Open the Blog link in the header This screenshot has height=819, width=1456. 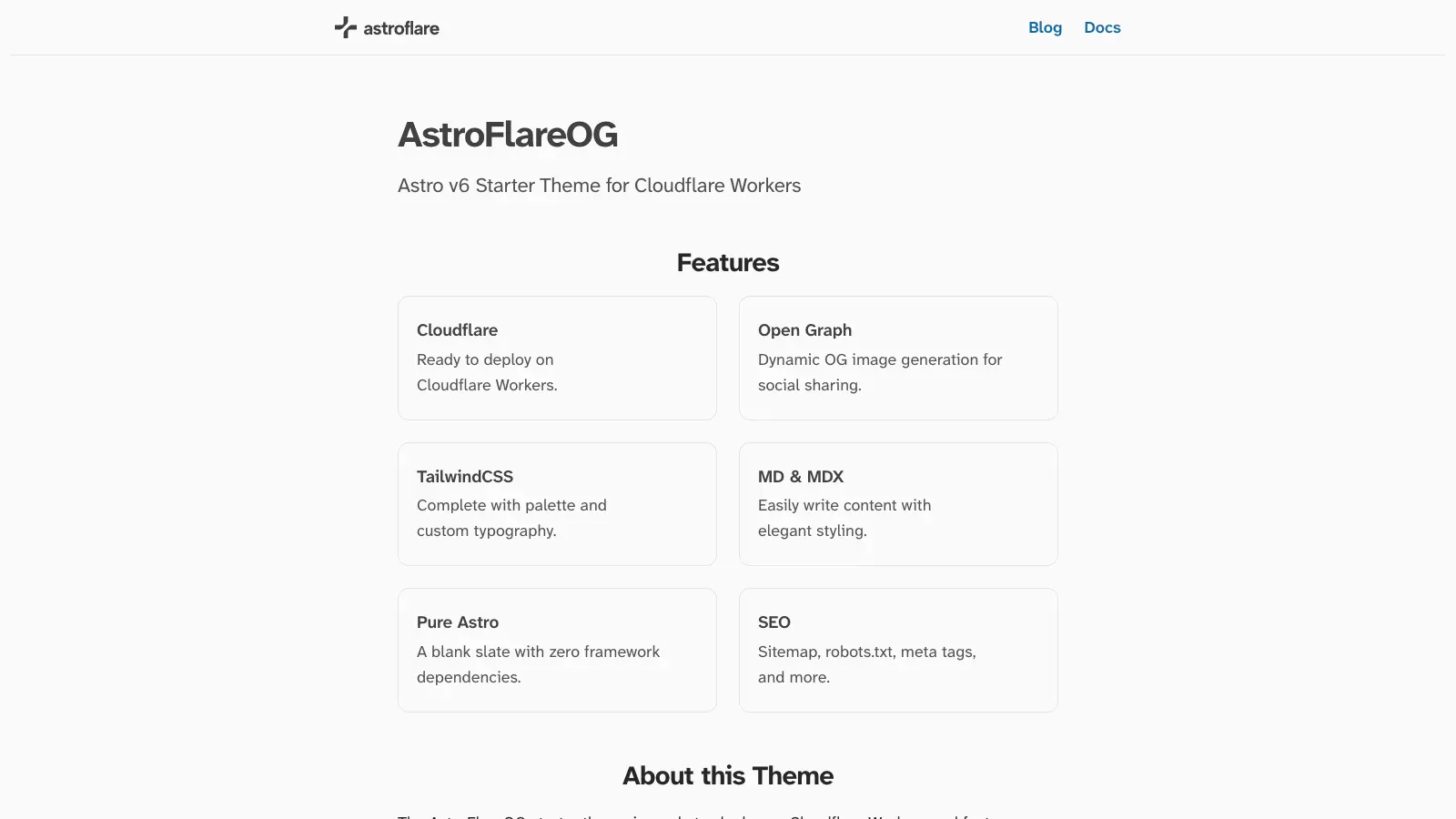pyautogui.click(x=1045, y=27)
